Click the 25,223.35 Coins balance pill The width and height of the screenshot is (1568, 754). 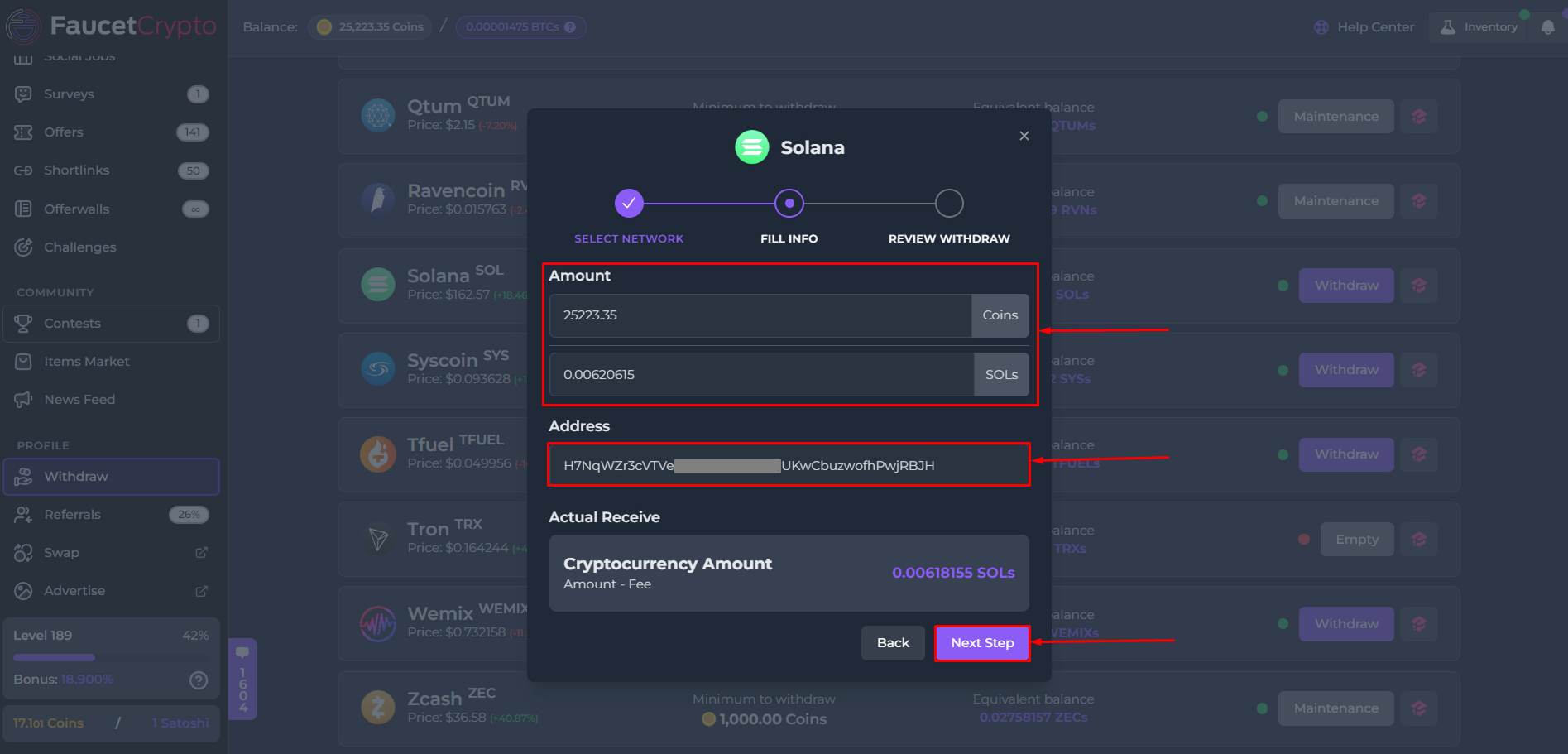[x=370, y=27]
